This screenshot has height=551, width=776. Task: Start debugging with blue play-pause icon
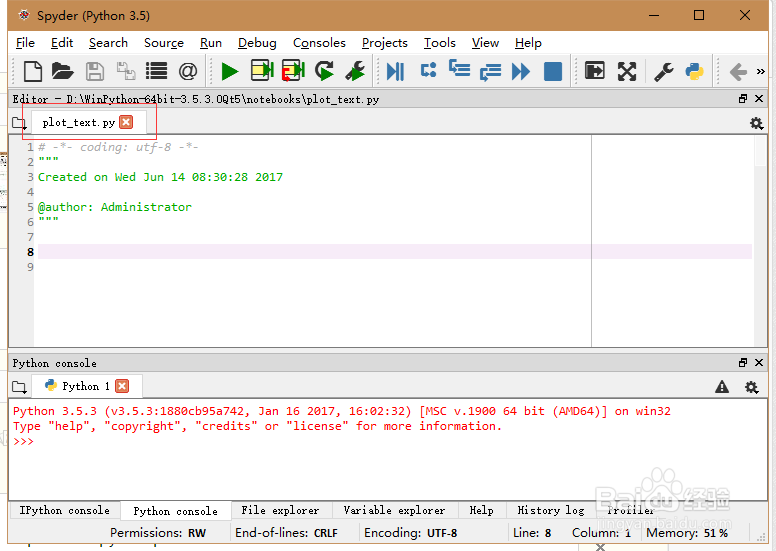point(395,71)
